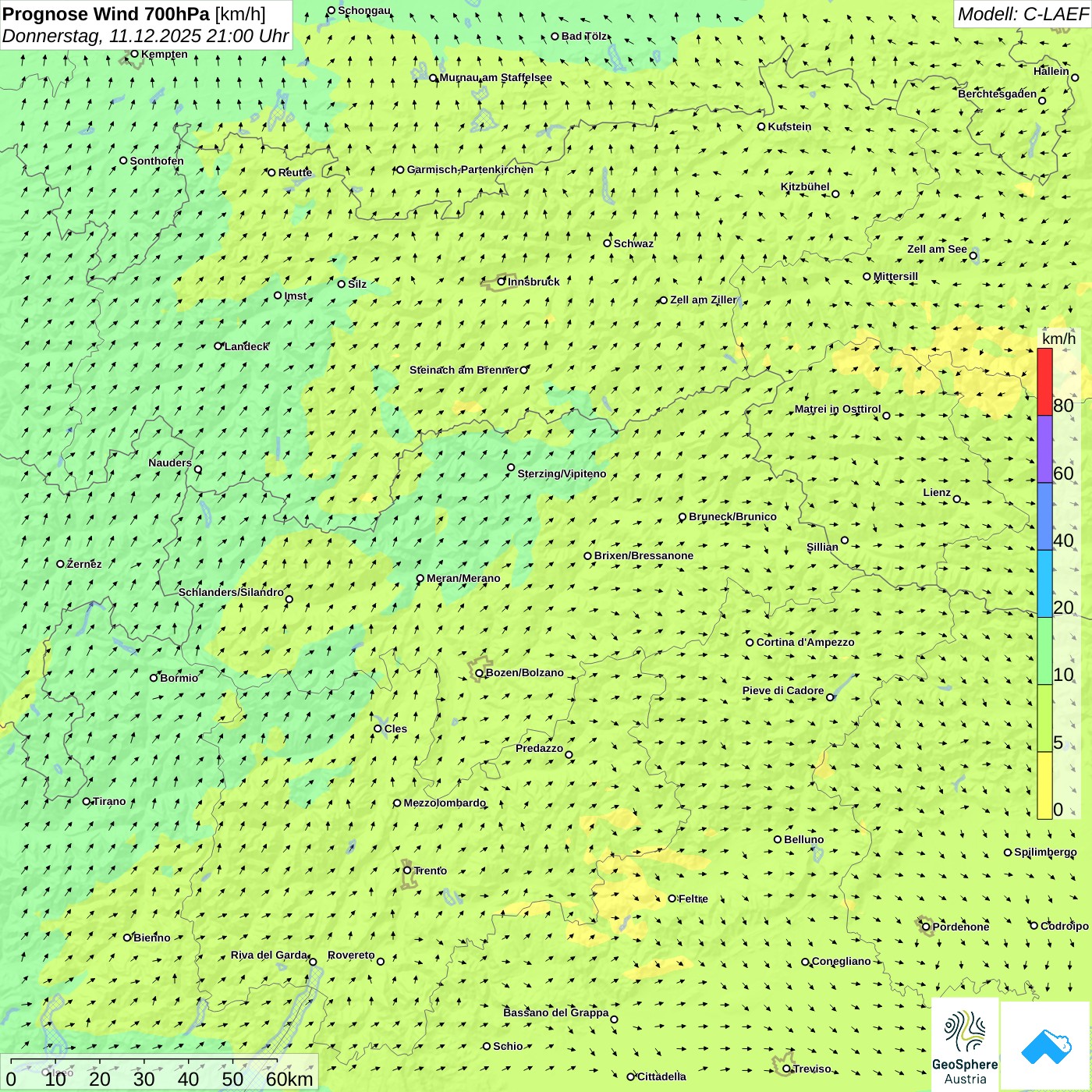Click the Kempten location marker

tap(134, 54)
